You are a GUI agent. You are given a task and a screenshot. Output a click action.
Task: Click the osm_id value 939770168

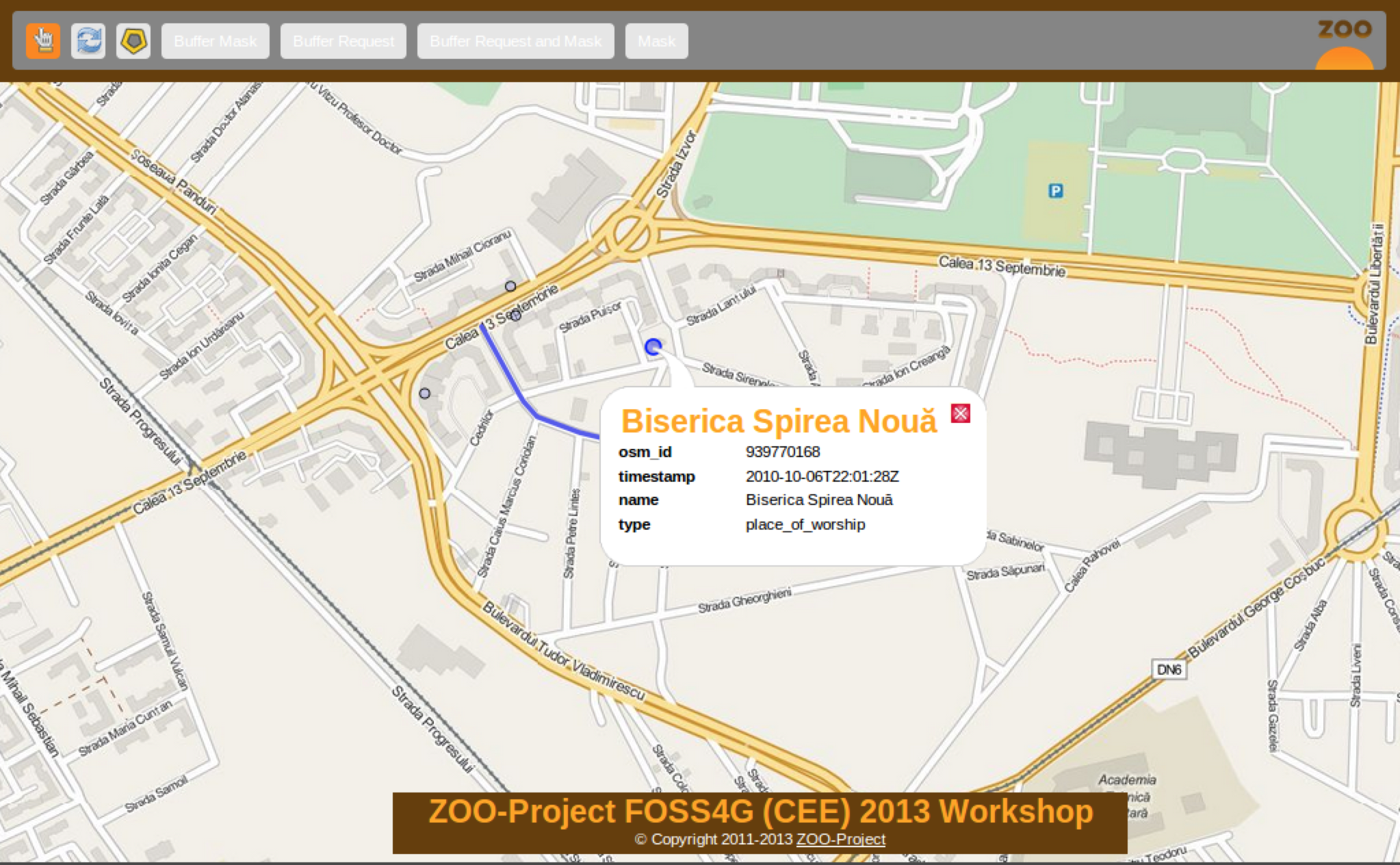tap(783, 452)
